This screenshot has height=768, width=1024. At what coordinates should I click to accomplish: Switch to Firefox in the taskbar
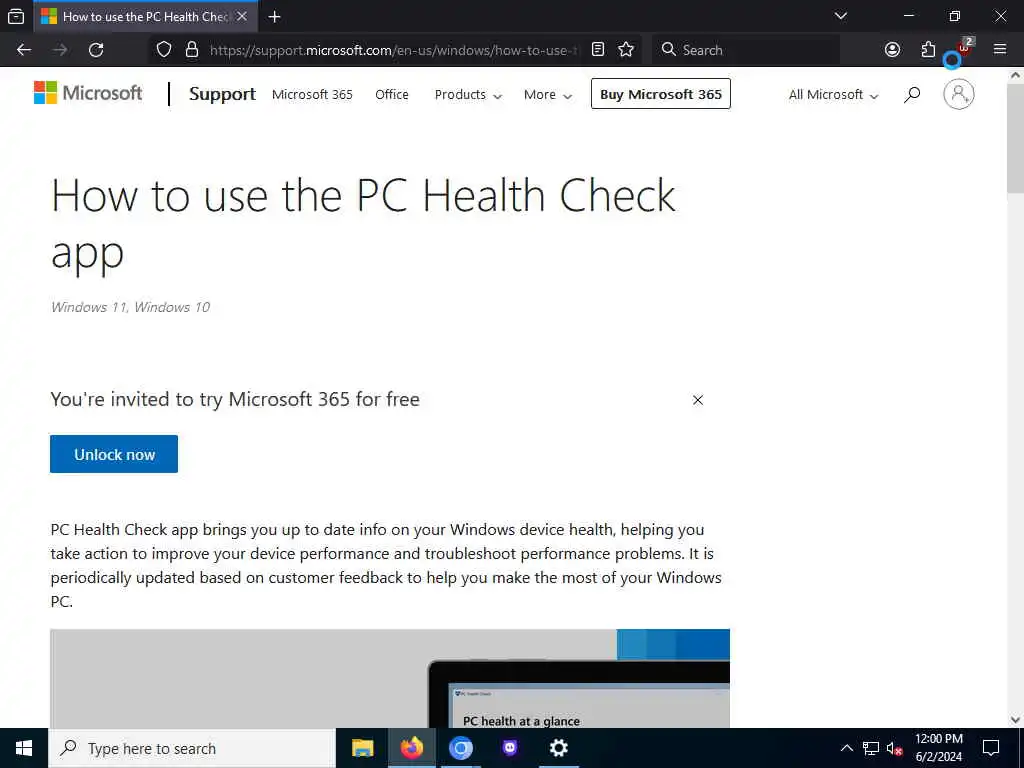pos(411,748)
